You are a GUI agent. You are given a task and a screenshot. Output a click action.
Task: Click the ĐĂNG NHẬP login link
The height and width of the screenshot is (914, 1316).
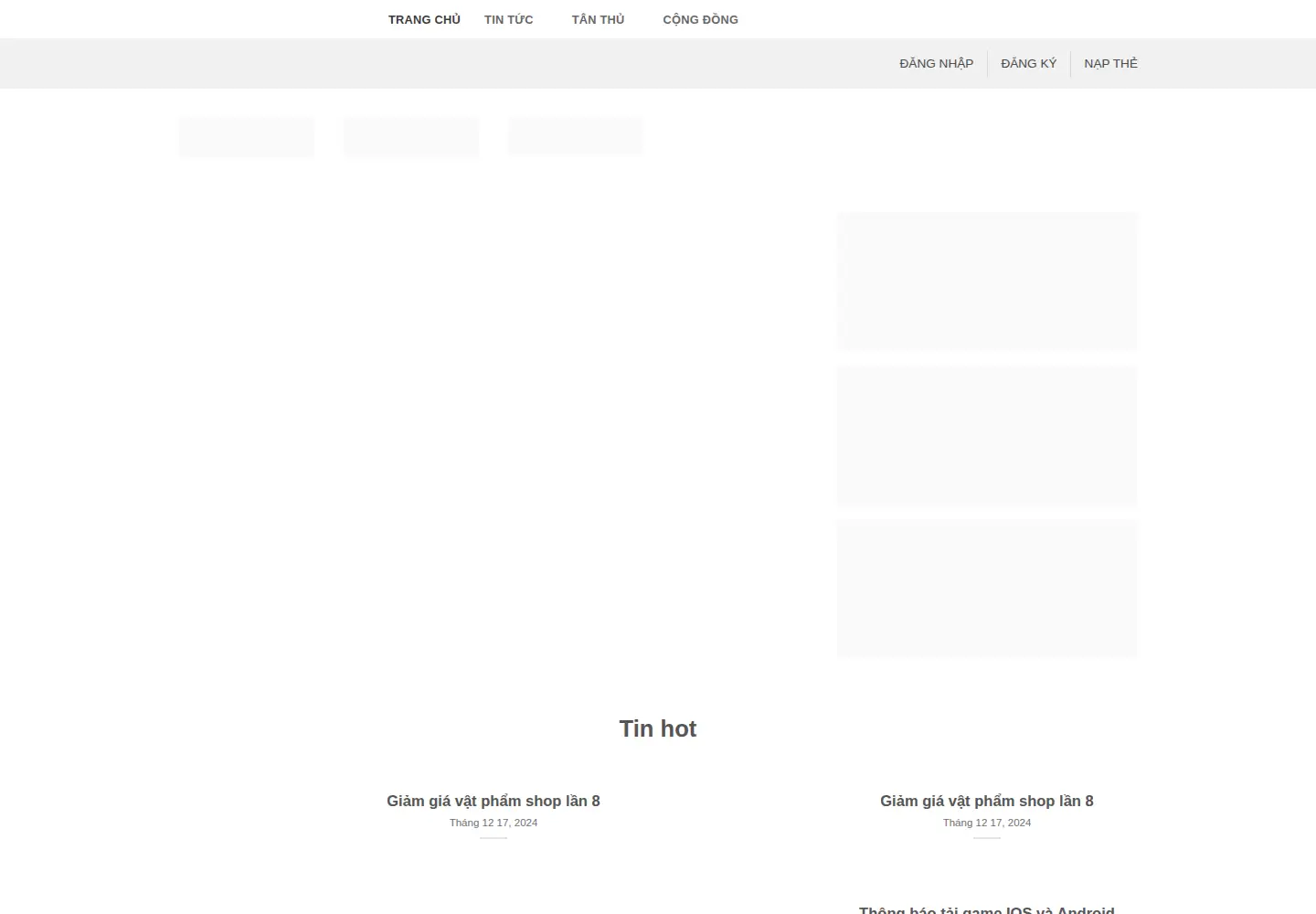coord(937,63)
